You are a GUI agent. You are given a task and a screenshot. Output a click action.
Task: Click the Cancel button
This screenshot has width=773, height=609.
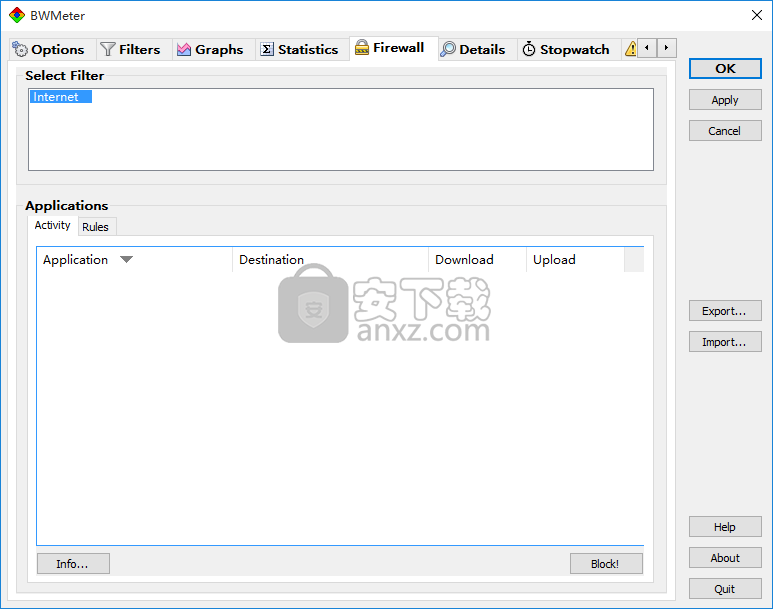point(725,131)
